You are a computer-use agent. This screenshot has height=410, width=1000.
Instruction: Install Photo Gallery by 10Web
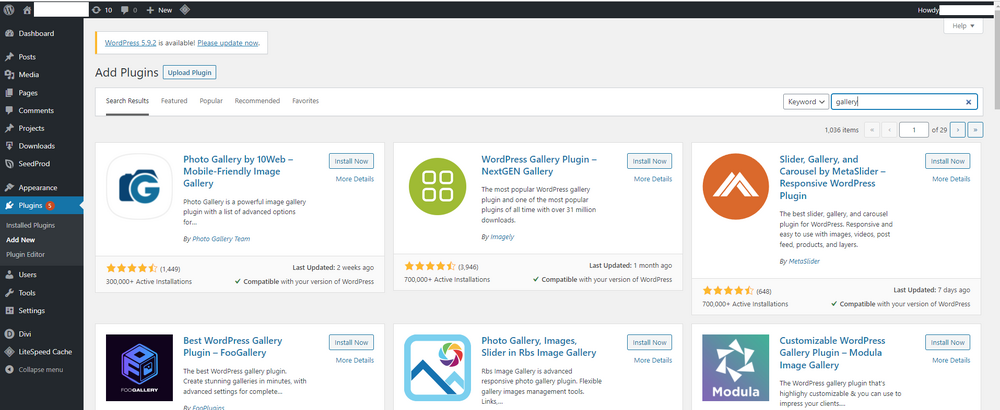351,161
